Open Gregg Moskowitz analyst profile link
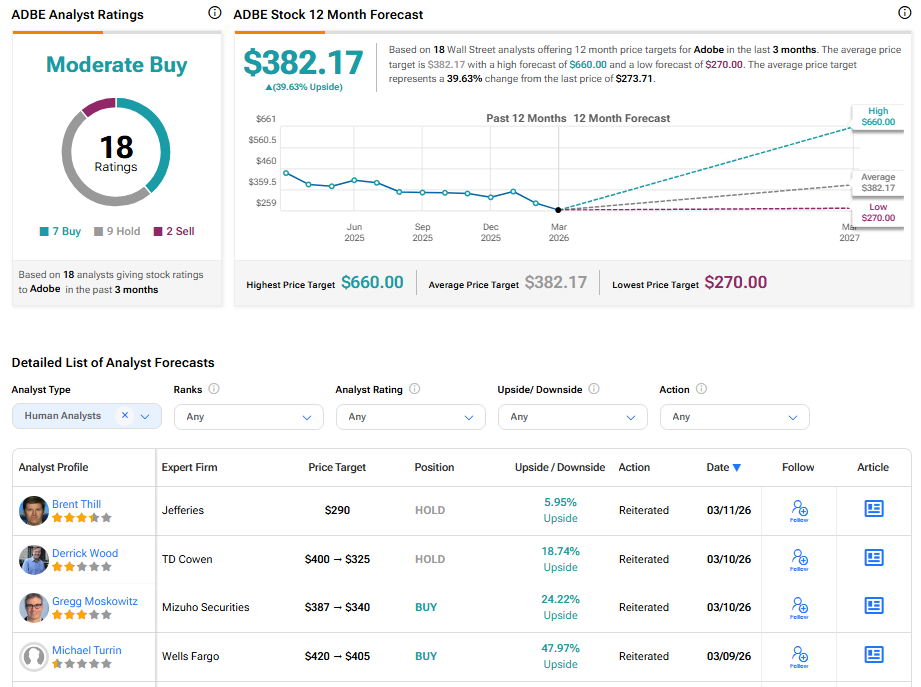The image size is (921, 687). (x=94, y=601)
